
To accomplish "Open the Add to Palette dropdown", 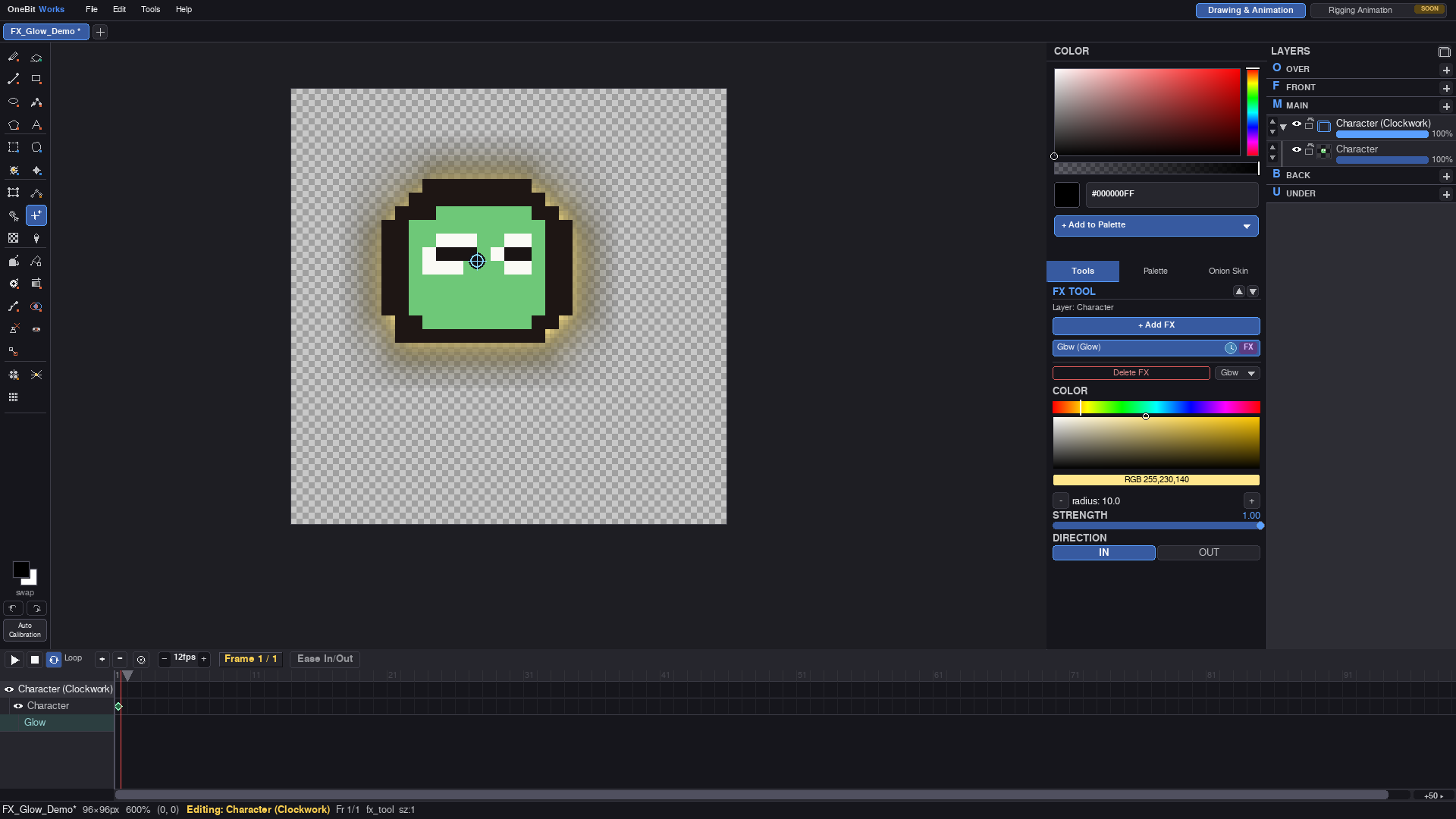I will click(1247, 226).
